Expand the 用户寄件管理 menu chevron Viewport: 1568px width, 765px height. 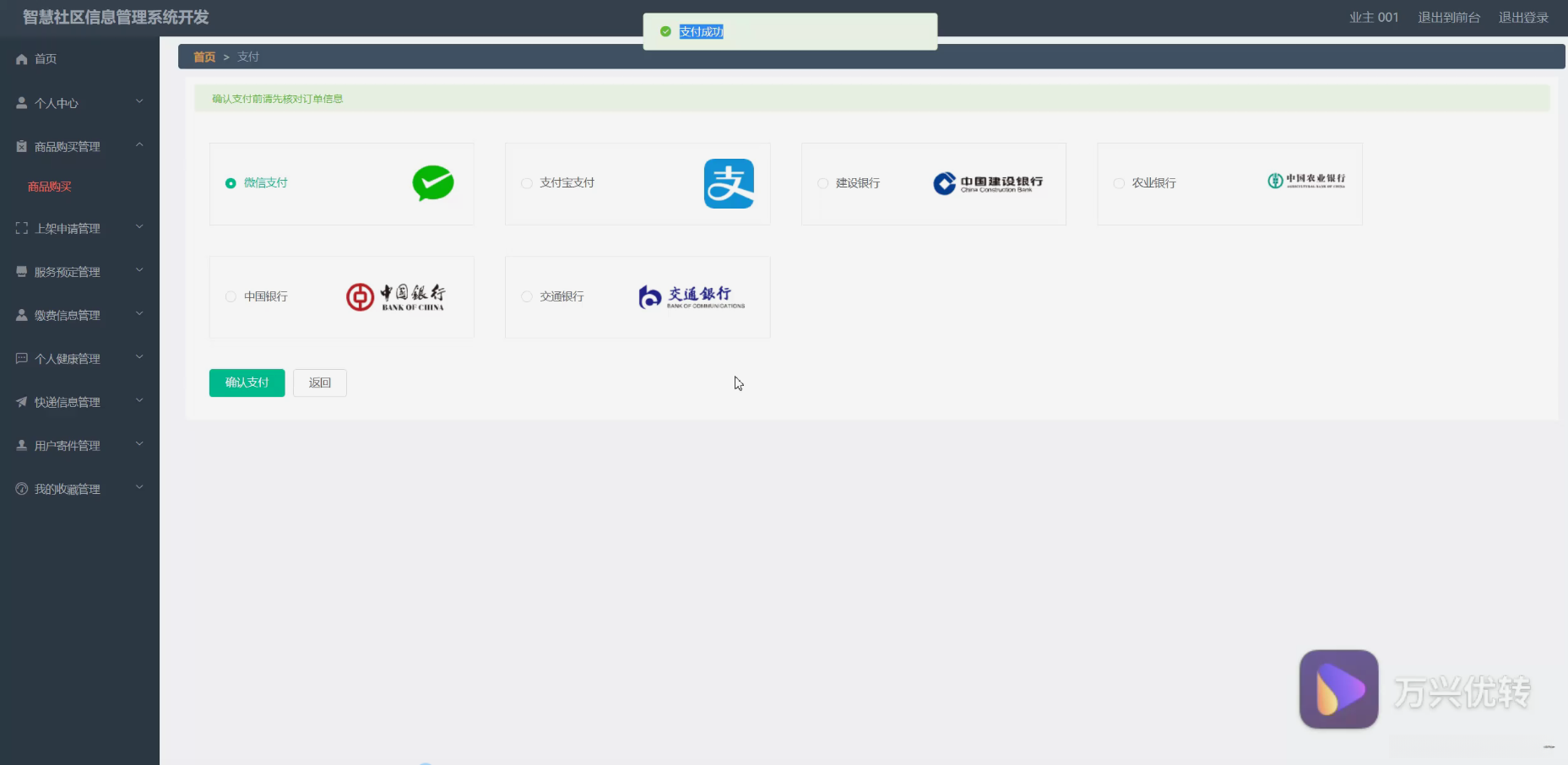[x=139, y=444]
